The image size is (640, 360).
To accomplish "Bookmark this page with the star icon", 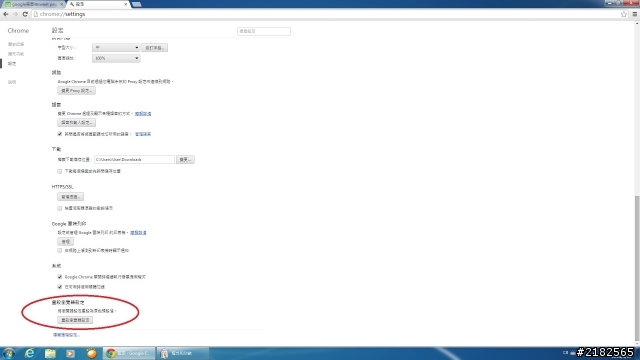I will point(624,14).
